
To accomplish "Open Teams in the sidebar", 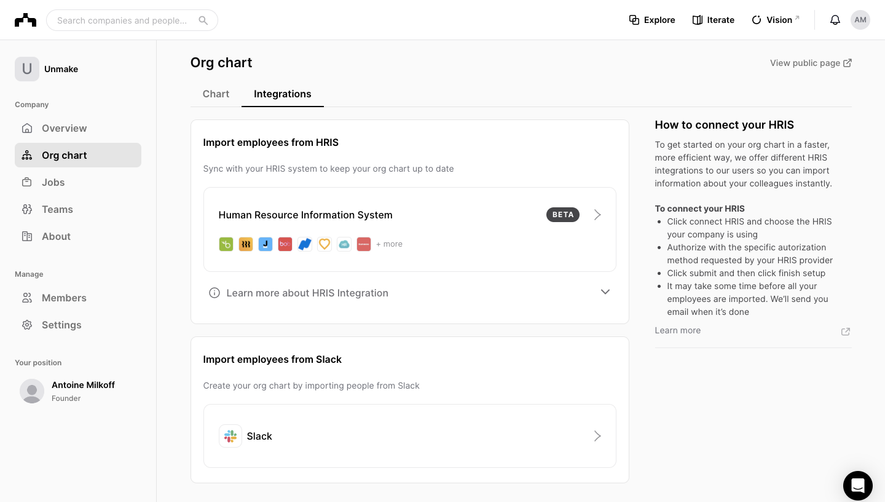I will click(78, 209).
